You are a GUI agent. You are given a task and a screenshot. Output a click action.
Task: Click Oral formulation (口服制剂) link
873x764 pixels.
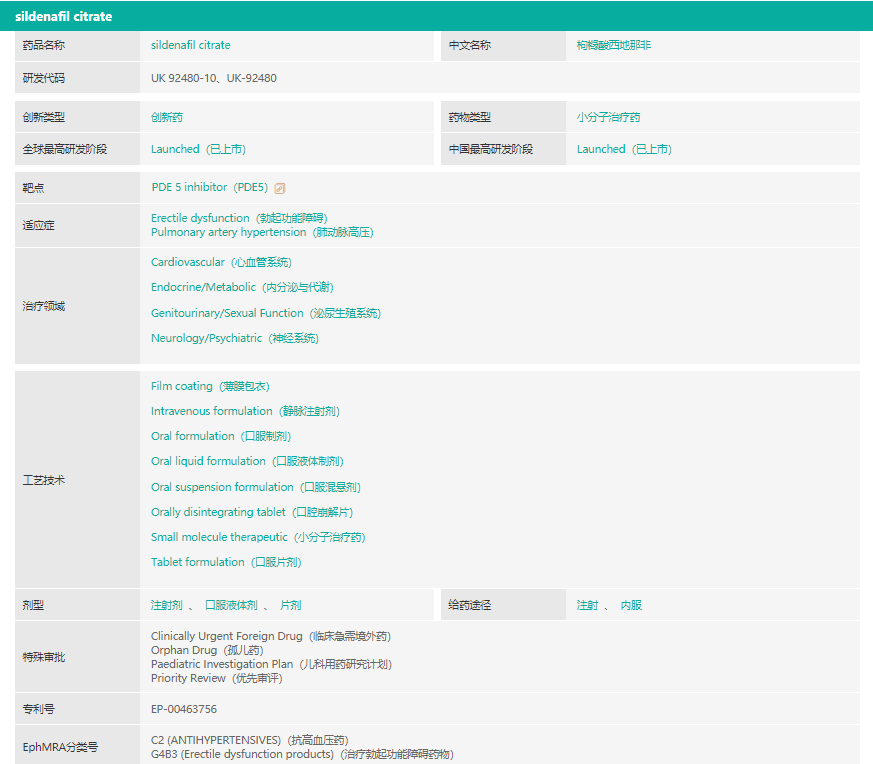(221, 436)
